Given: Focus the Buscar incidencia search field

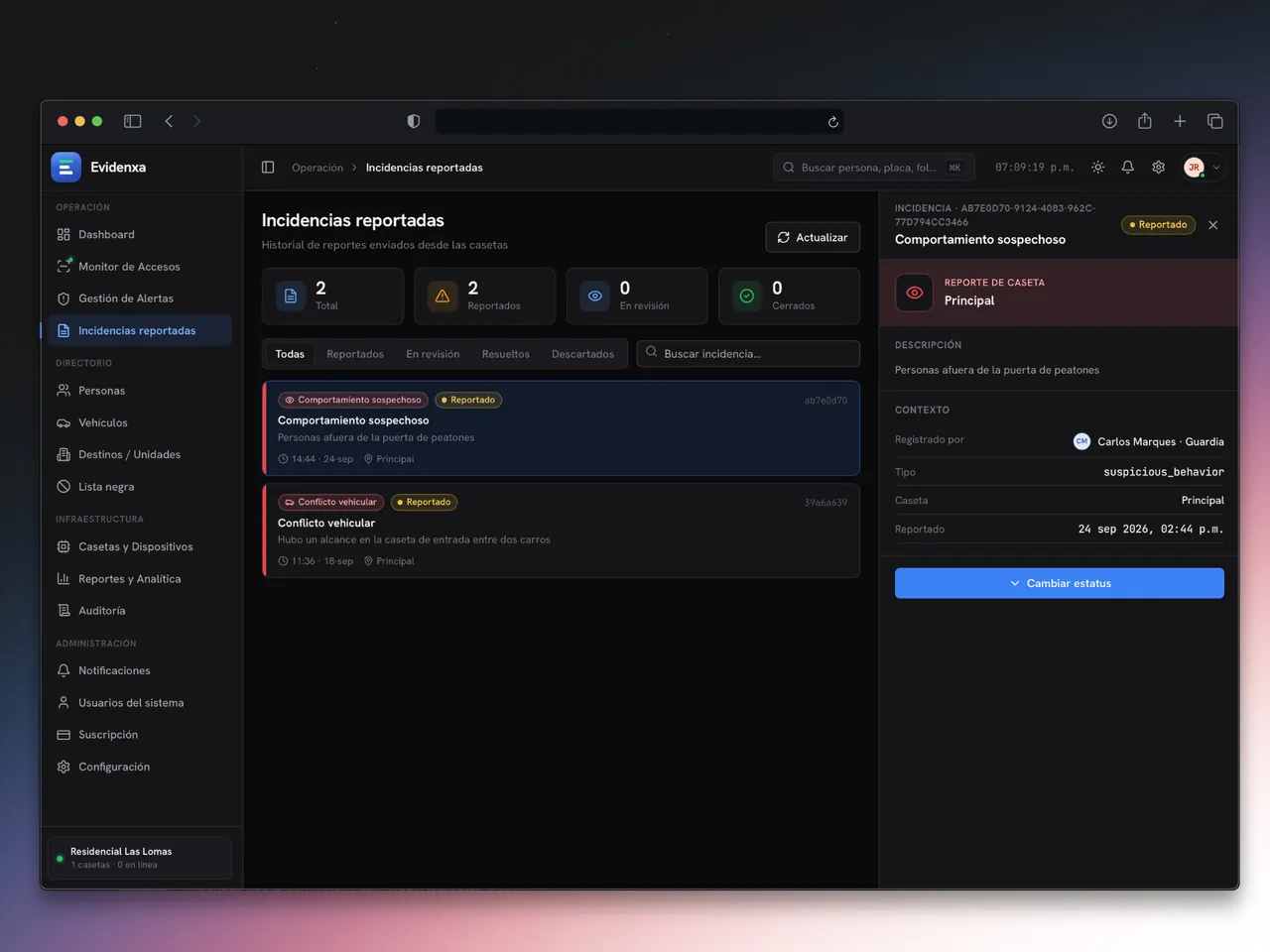Looking at the screenshot, I should click(748, 354).
